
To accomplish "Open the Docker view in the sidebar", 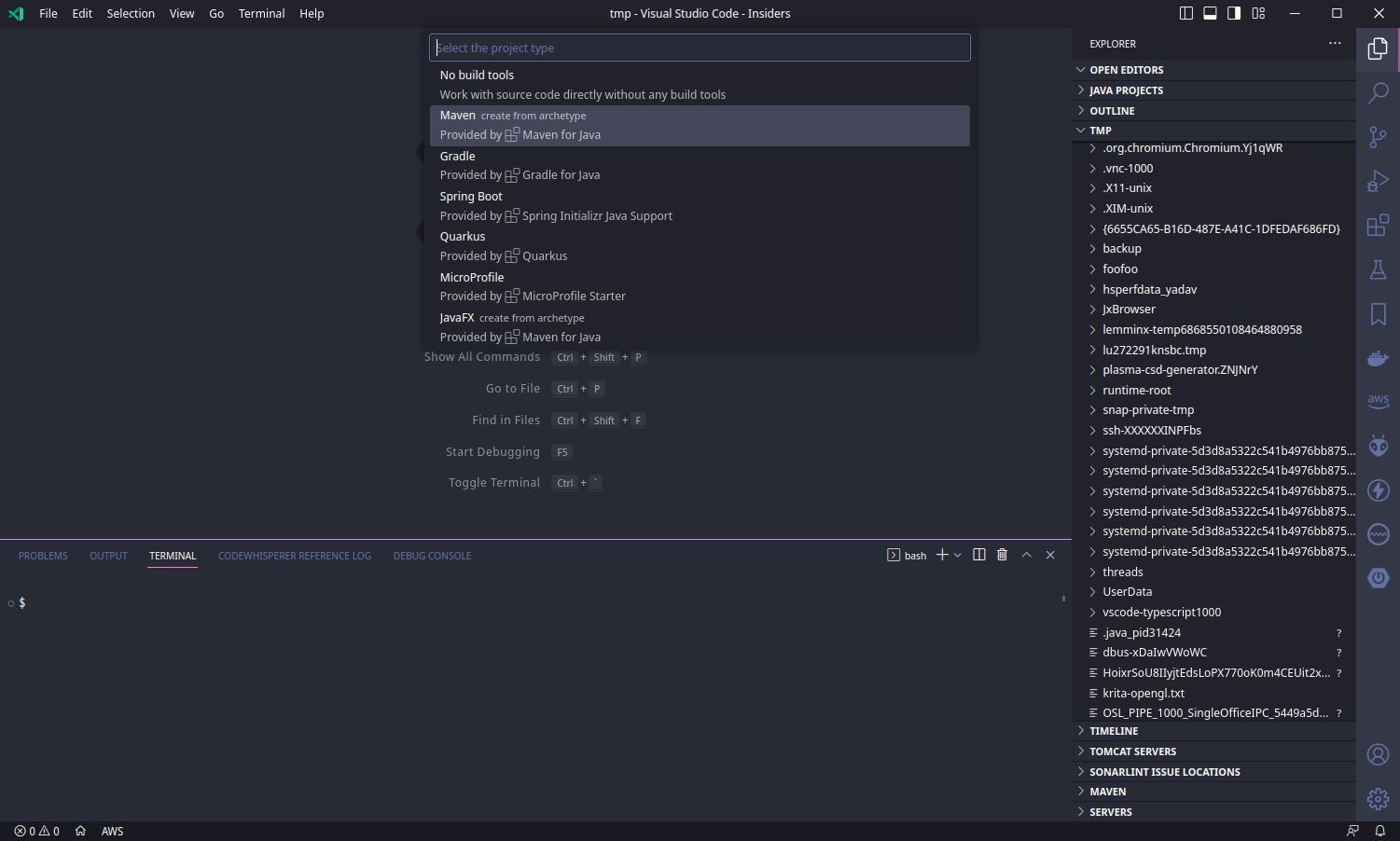I will [1378, 358].
